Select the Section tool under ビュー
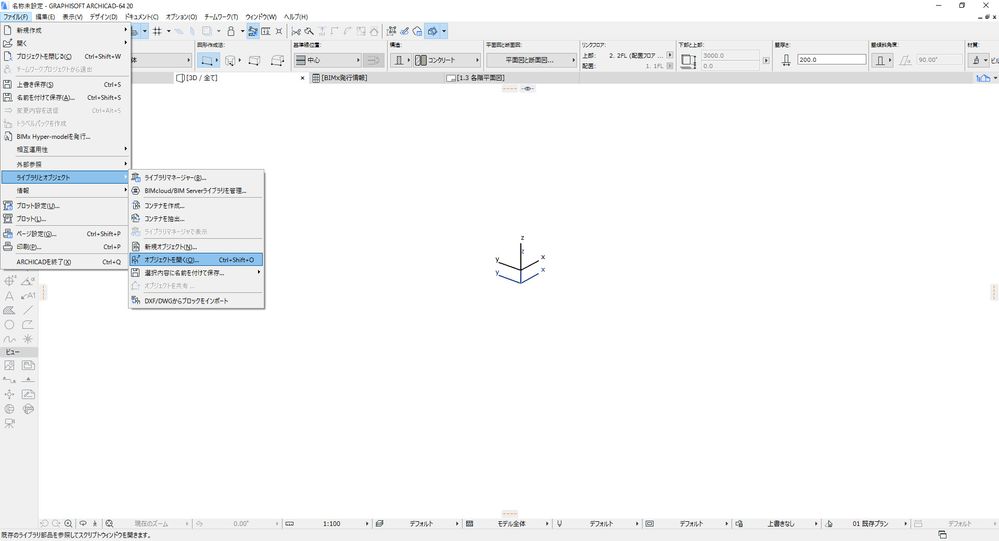Image resolution: width=999 pixels, height=541 pixels. click(10, 380)
